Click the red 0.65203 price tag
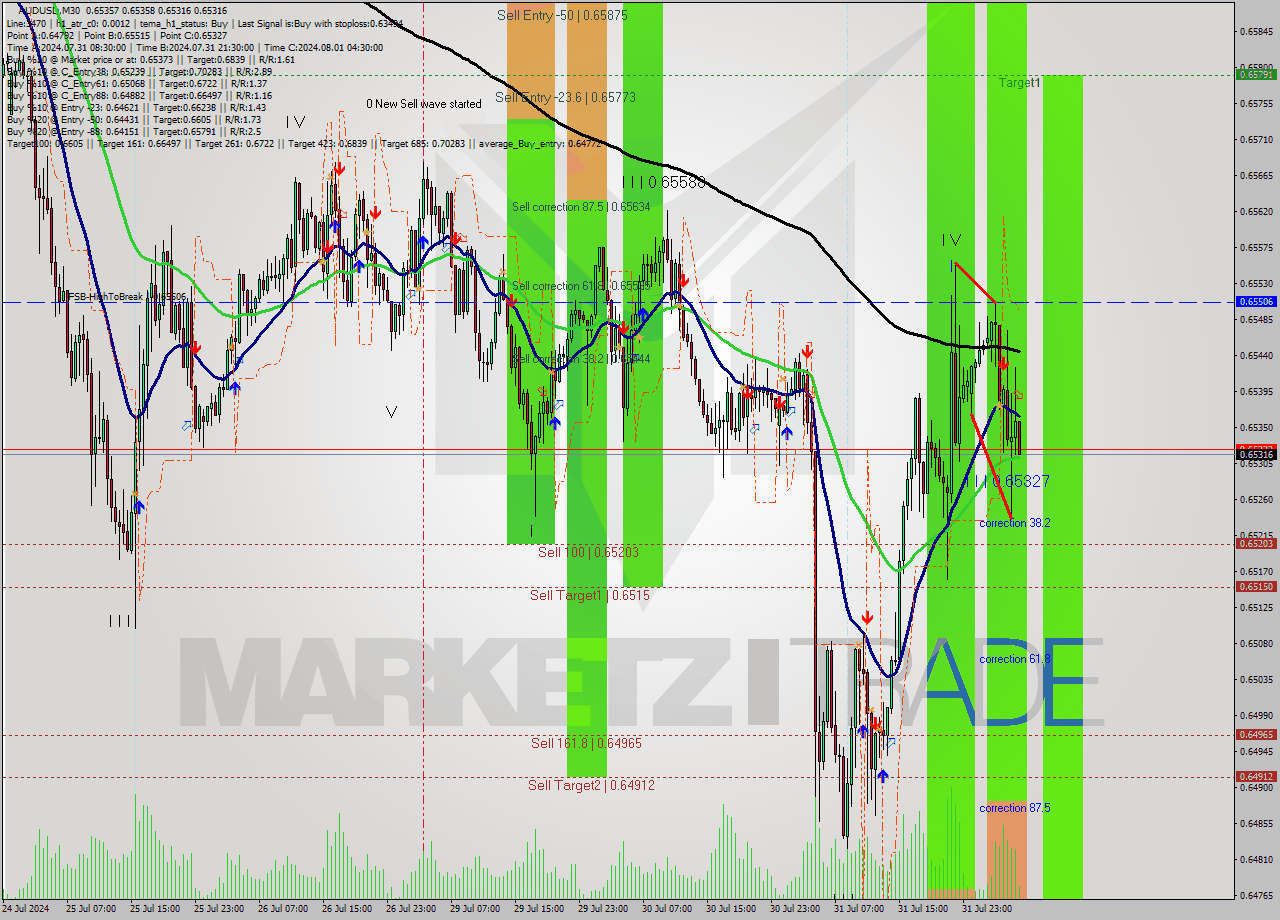 click(1256, 544)
